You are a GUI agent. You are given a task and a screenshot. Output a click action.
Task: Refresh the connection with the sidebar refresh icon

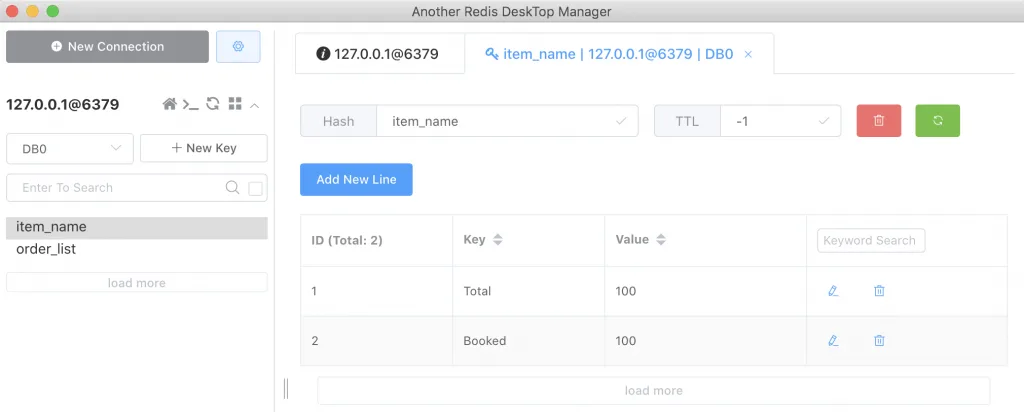[213, 104]
